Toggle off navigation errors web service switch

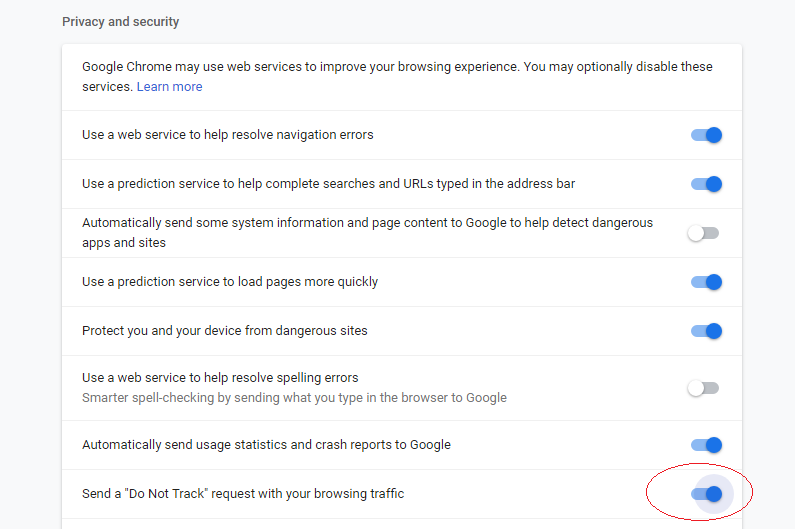706,135
